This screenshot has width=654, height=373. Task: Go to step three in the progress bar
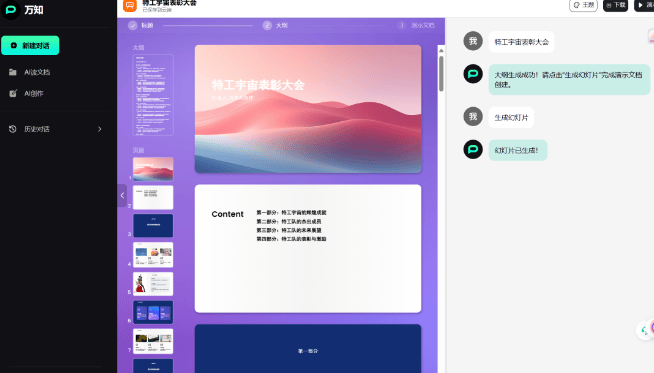pos(416,25)
